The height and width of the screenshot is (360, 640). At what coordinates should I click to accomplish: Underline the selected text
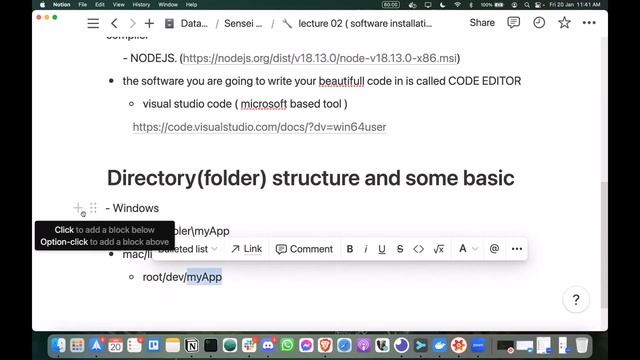click(x=382, y=249)
